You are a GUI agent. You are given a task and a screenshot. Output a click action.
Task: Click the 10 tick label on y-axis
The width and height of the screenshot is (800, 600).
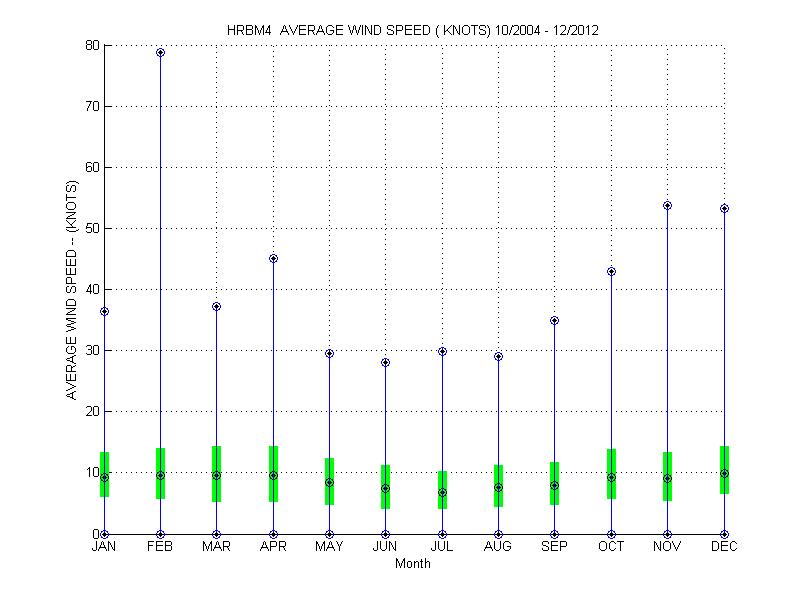tap(92, 472)
